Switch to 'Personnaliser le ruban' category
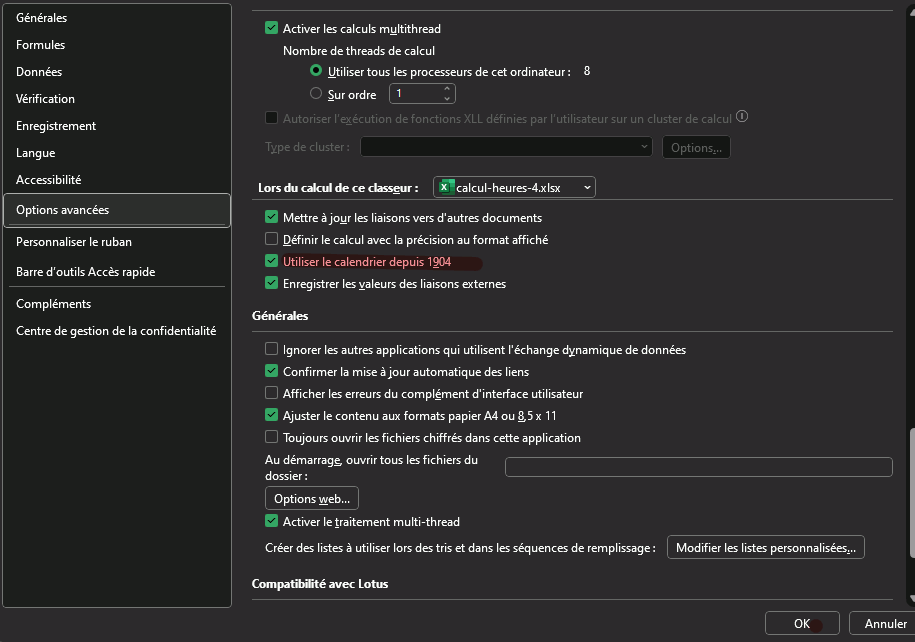This screenshot has width=915, height=642. (74, 242)
